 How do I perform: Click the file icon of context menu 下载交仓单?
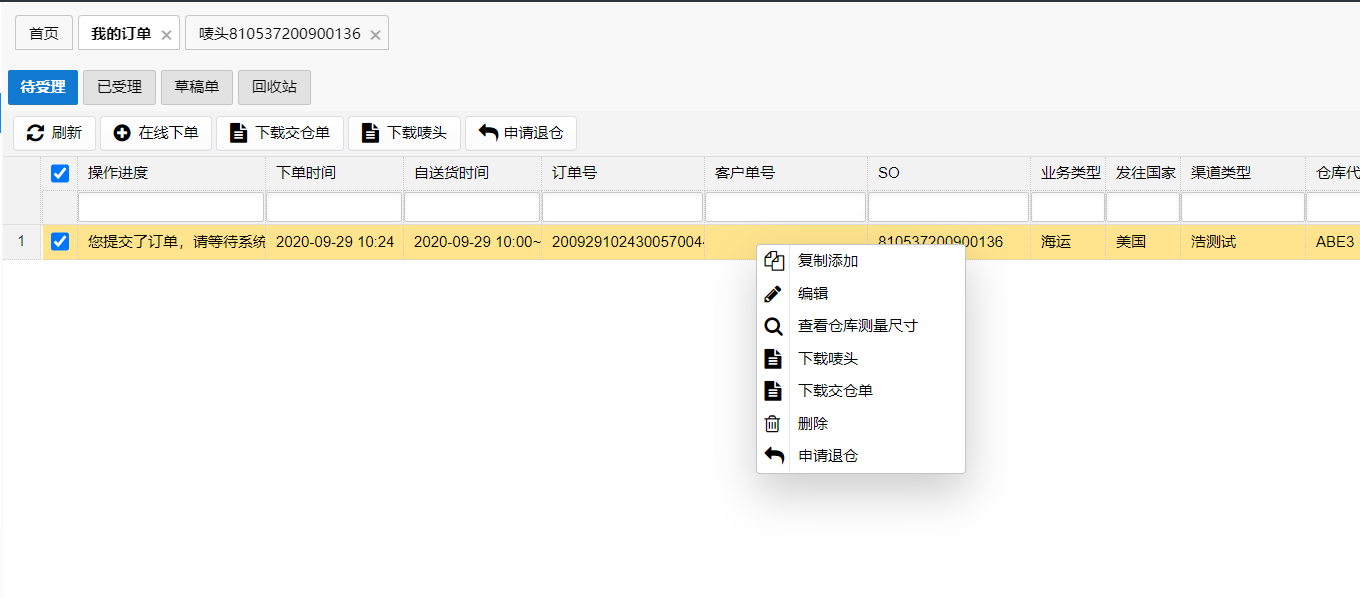point(772,391)
